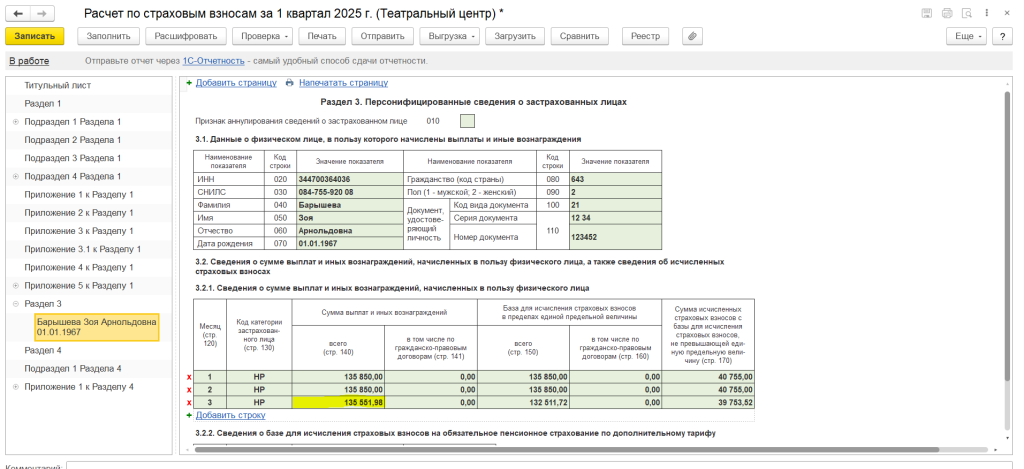Open the vertical three-dot menu icon
The width and height of the screenshot is (1024, 469).
(984, 13)
